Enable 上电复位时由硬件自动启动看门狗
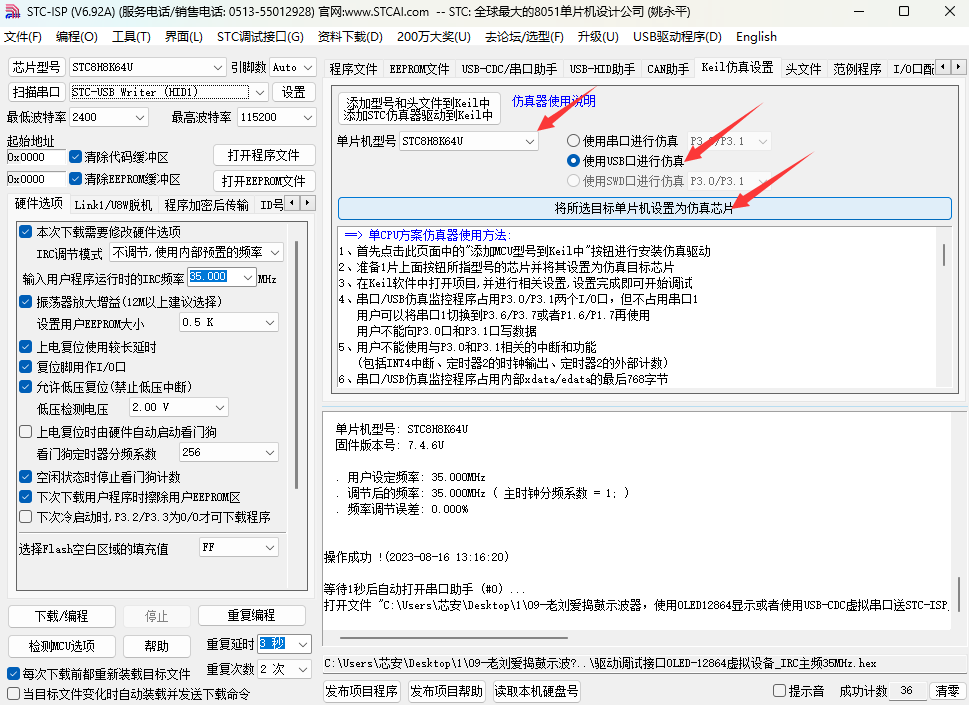 click(x=25, y=431)
